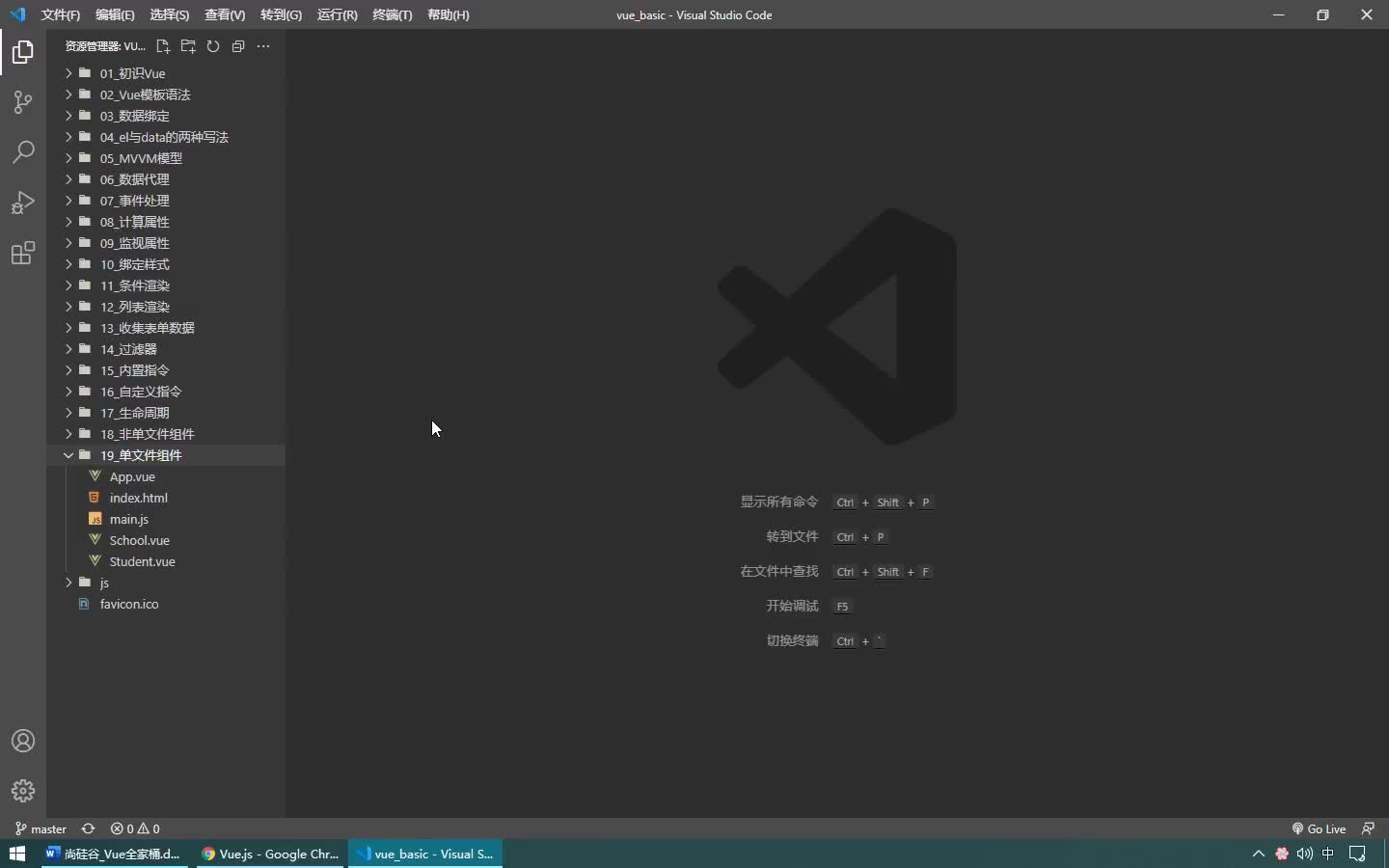Refresh the explorer tree

(213, 46)
